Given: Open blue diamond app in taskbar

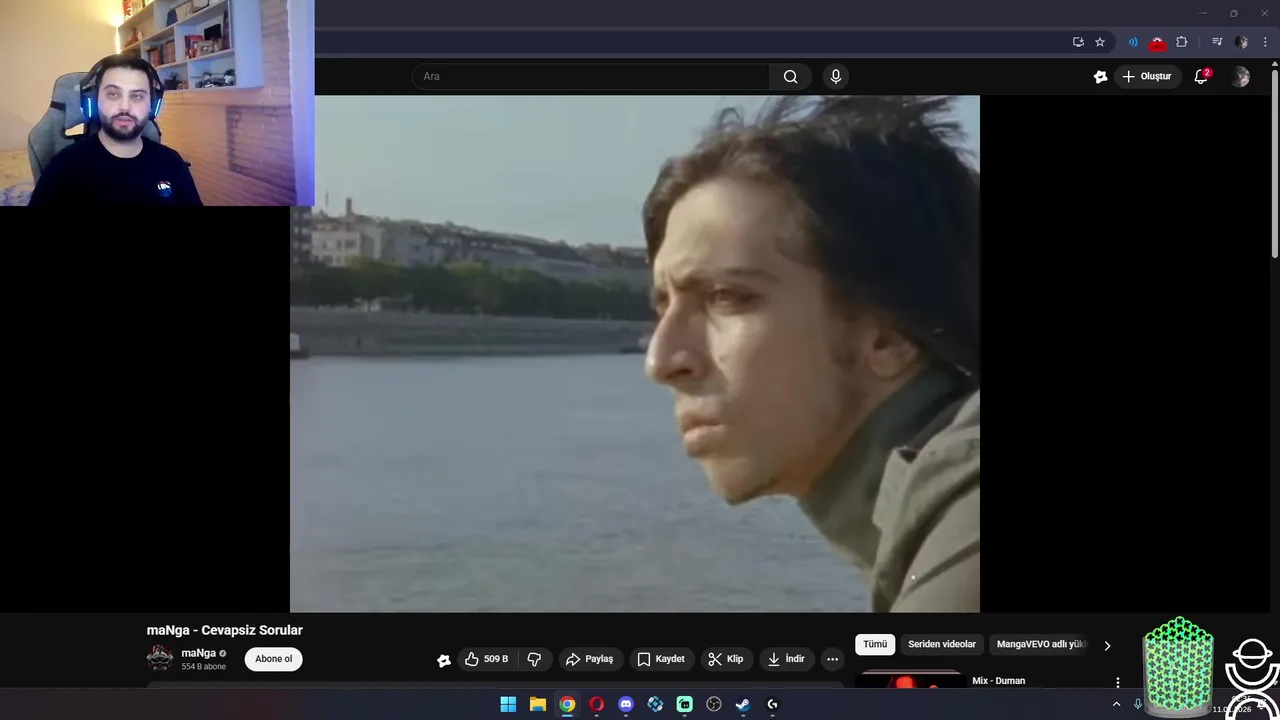Looking at the screenshot, I should coord(655,704).
